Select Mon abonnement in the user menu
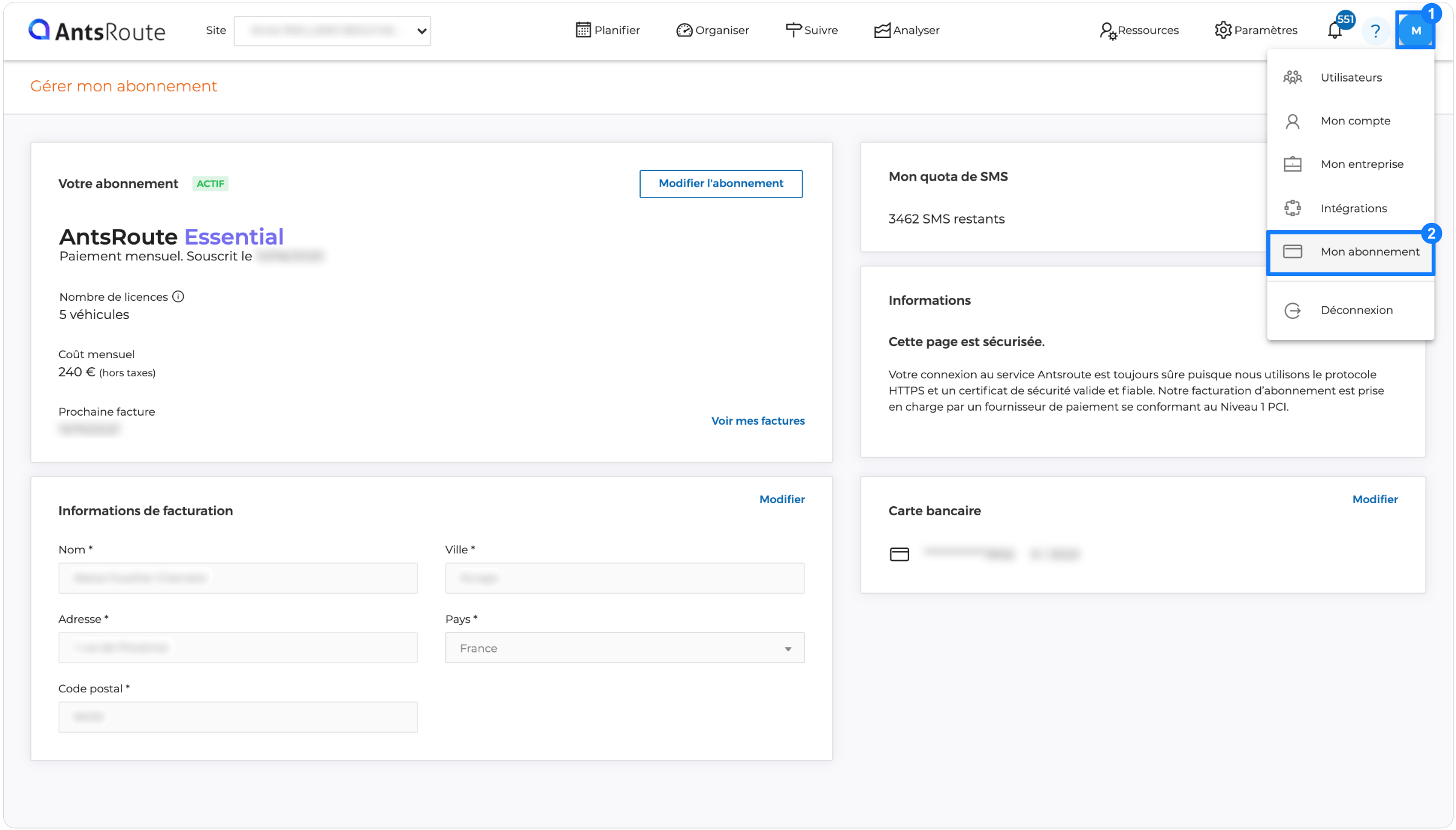1456x830 pixels. pos(1350,252)
